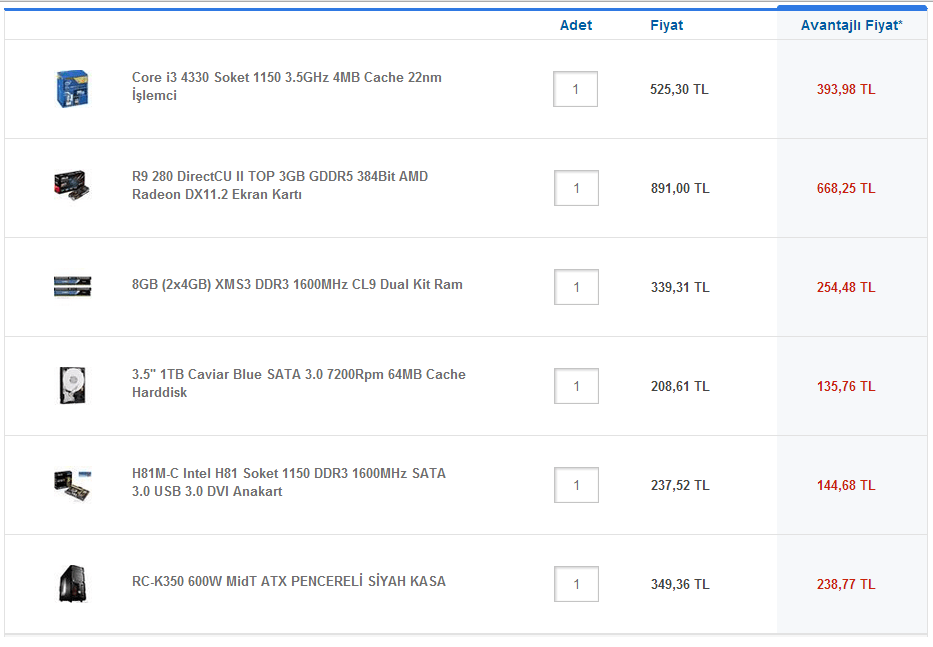The width and height of the screenshot is (933, 647).
Task: Select the price 525,30 TL
Action: [679, 89]
